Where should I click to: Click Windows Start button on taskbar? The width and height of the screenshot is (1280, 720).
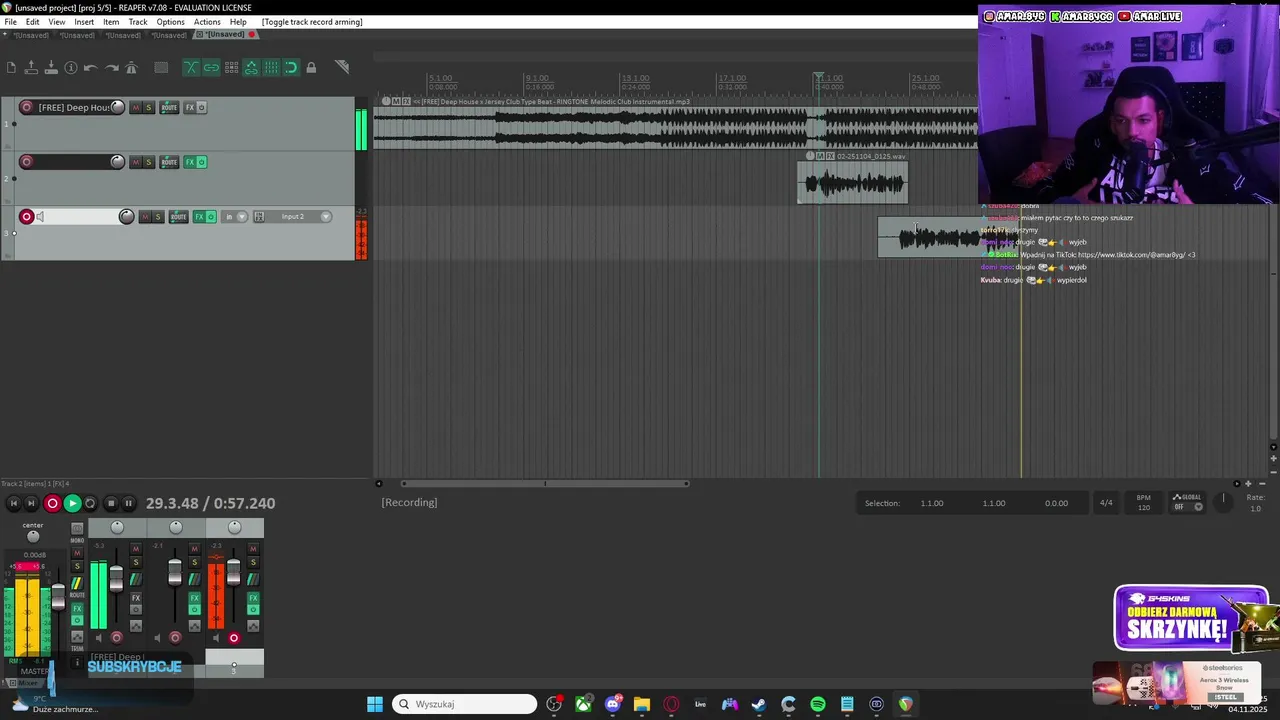[375, 704]
